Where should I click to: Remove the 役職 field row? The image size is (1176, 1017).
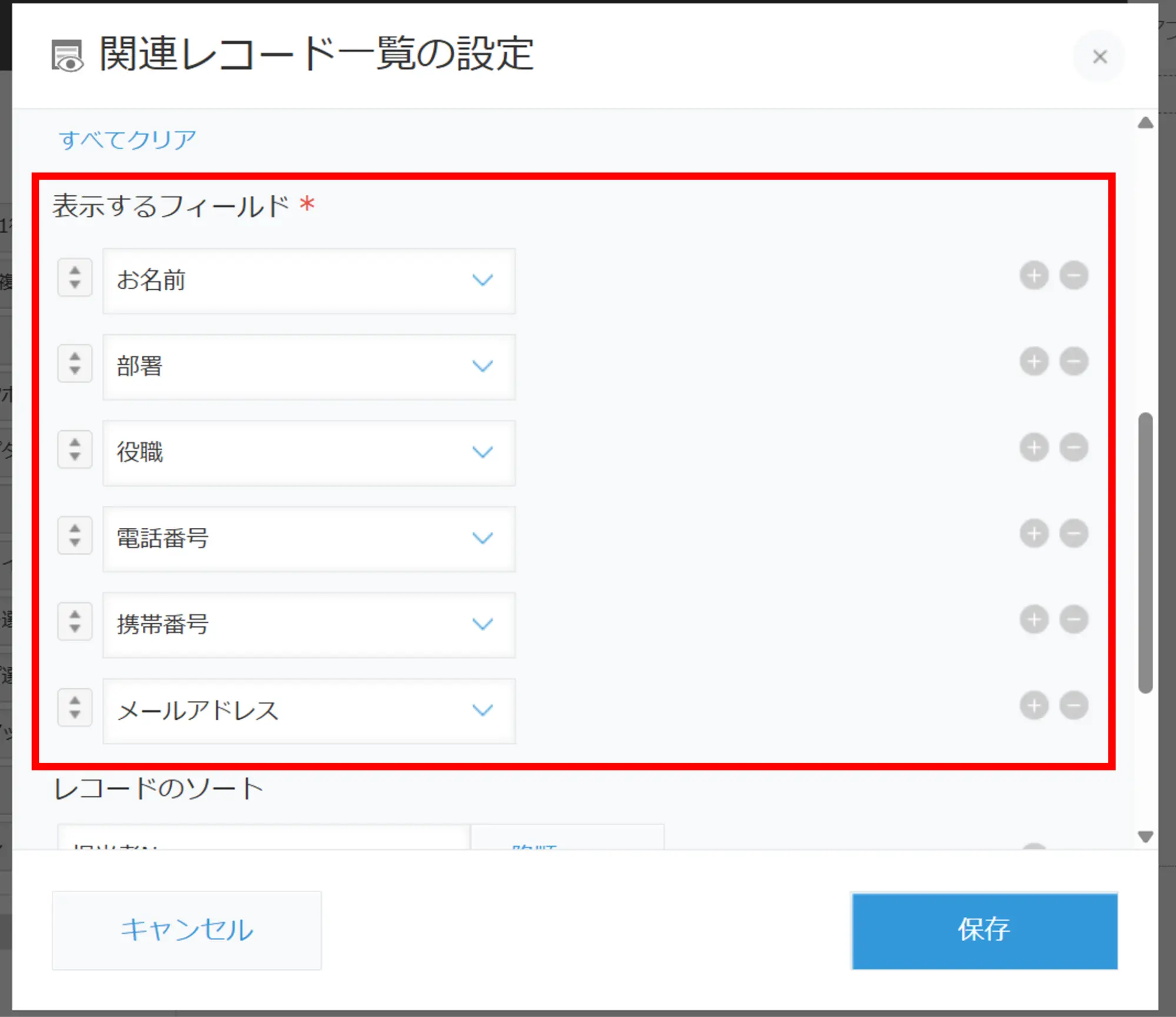1074,447
